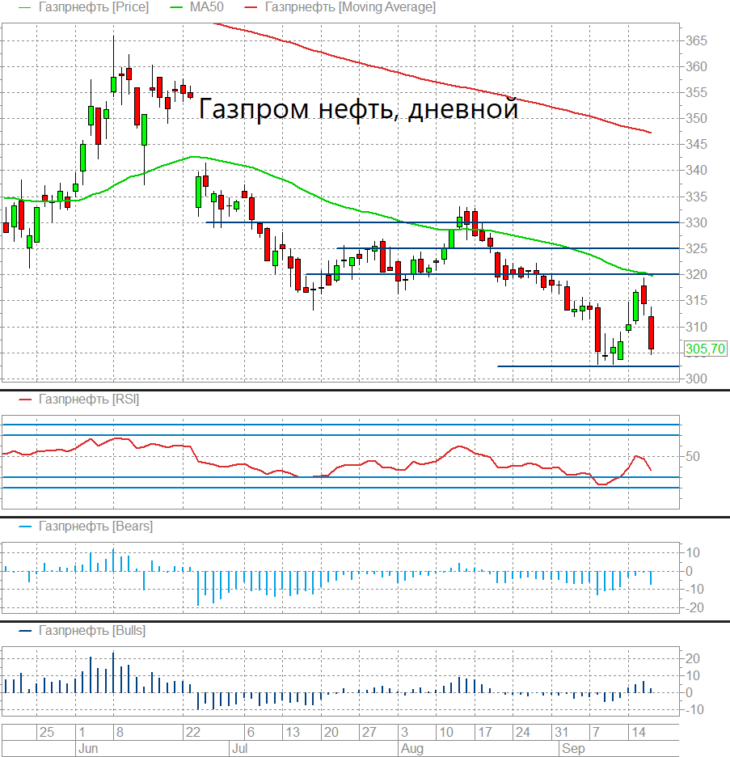Click the light-blue Bears legend marker

25,526
